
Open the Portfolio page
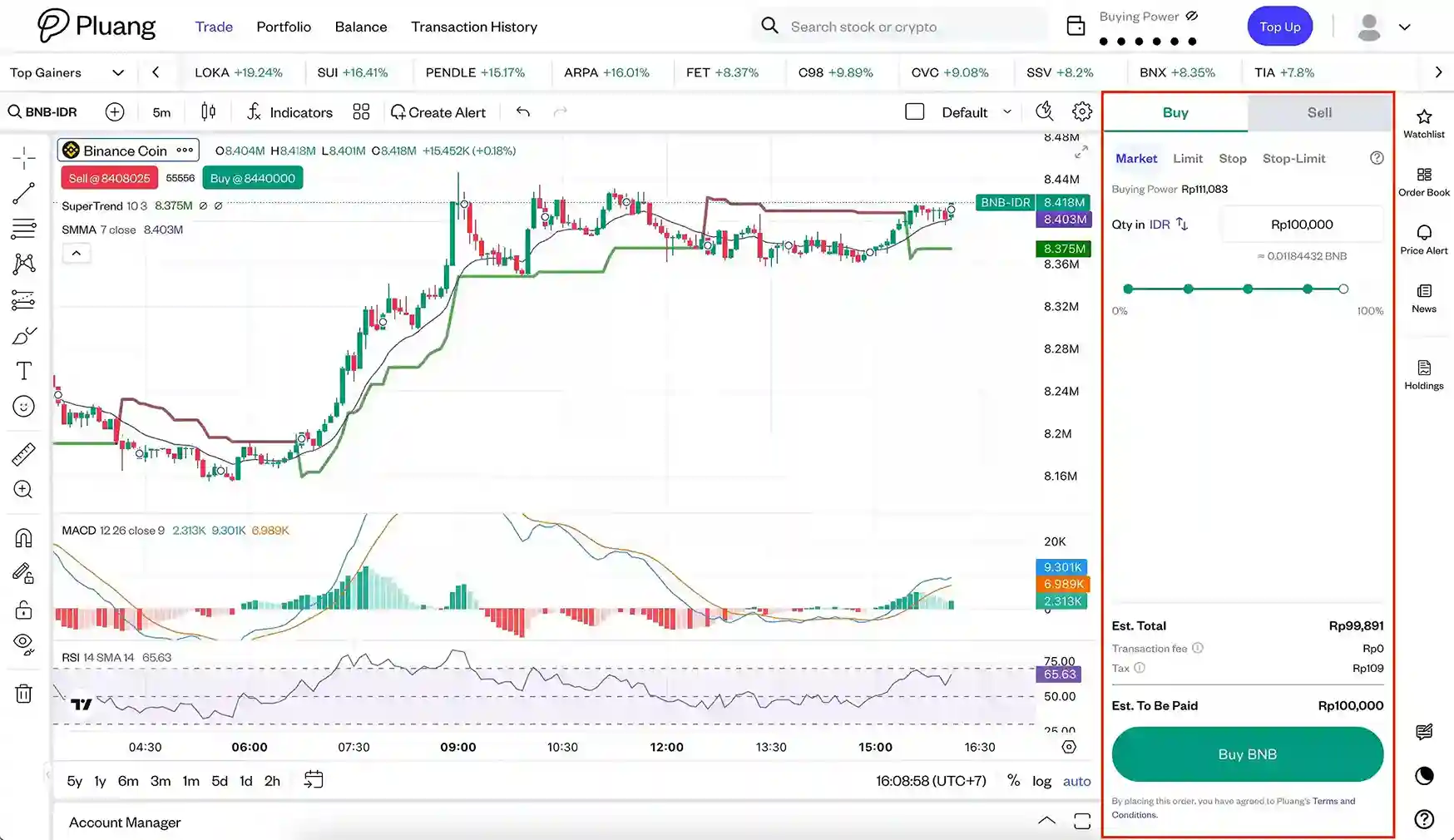point(284,27)
